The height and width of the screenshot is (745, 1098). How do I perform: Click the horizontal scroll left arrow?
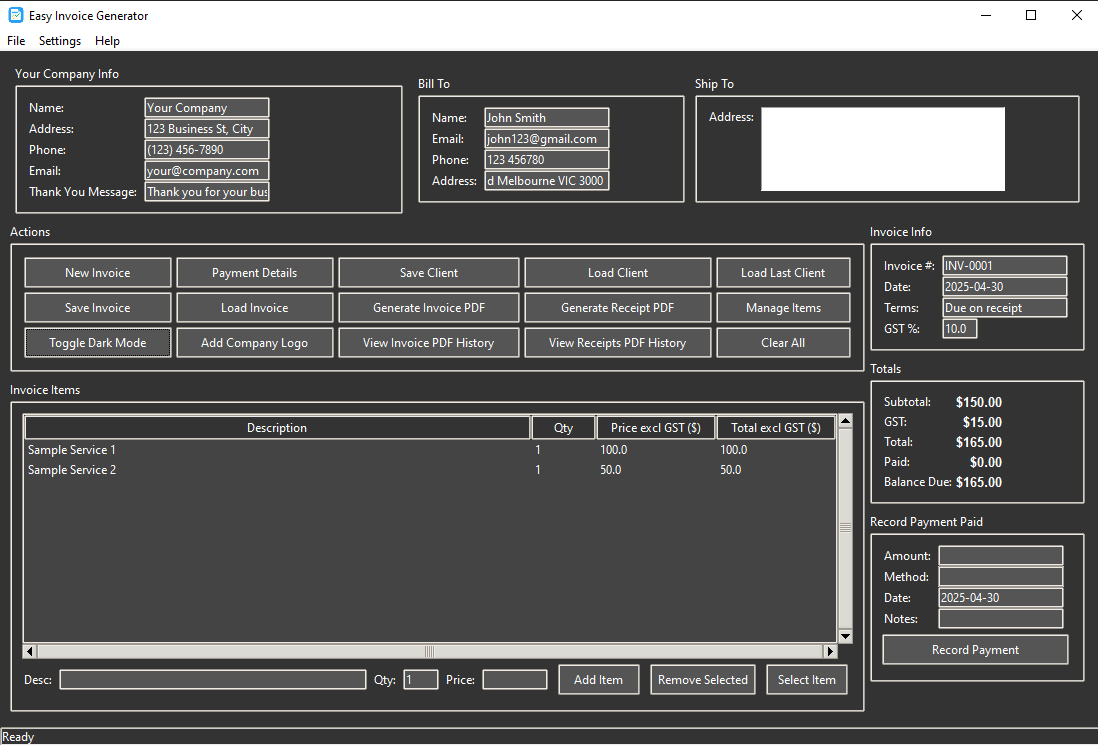(29, 651)
